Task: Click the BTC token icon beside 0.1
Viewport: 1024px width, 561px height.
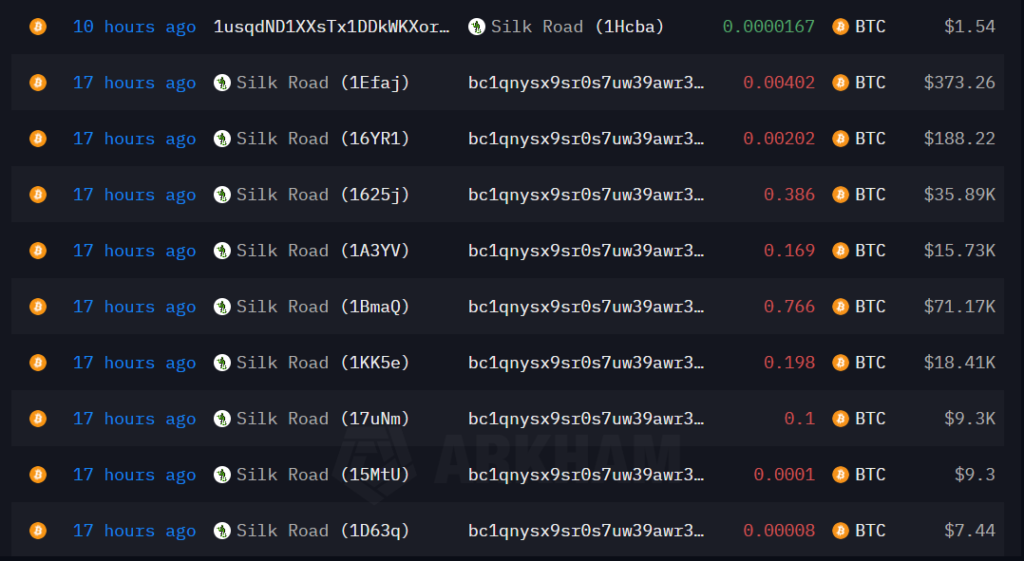Action: click(840, 419)
